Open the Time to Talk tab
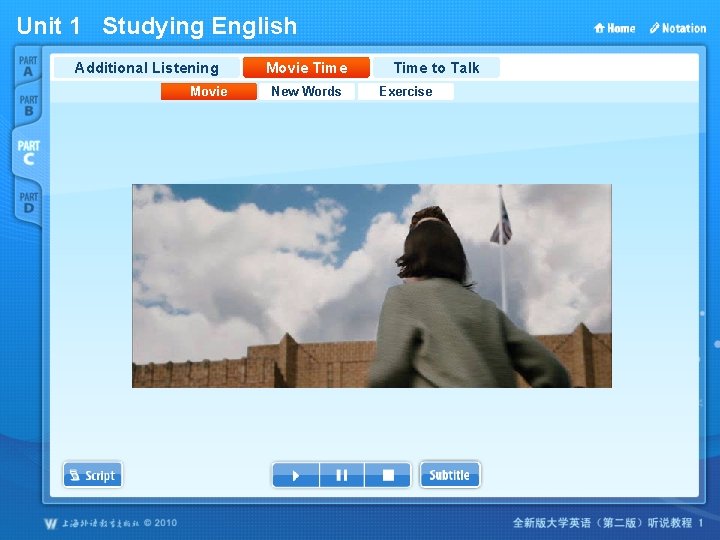The height and width of the screenshot is (540, 720). coord(436,68)
